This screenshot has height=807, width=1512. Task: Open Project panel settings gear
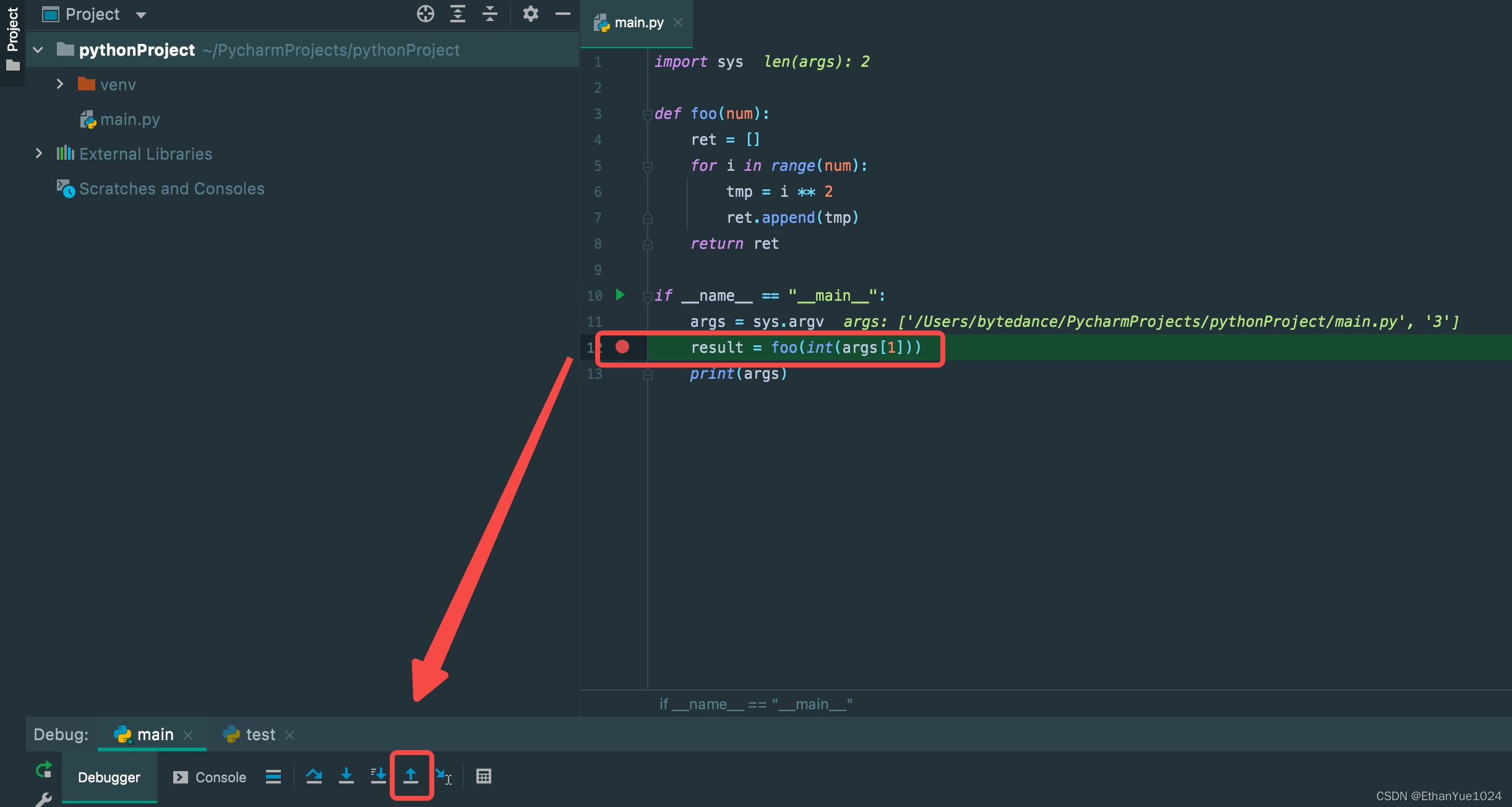pos(530,14)
